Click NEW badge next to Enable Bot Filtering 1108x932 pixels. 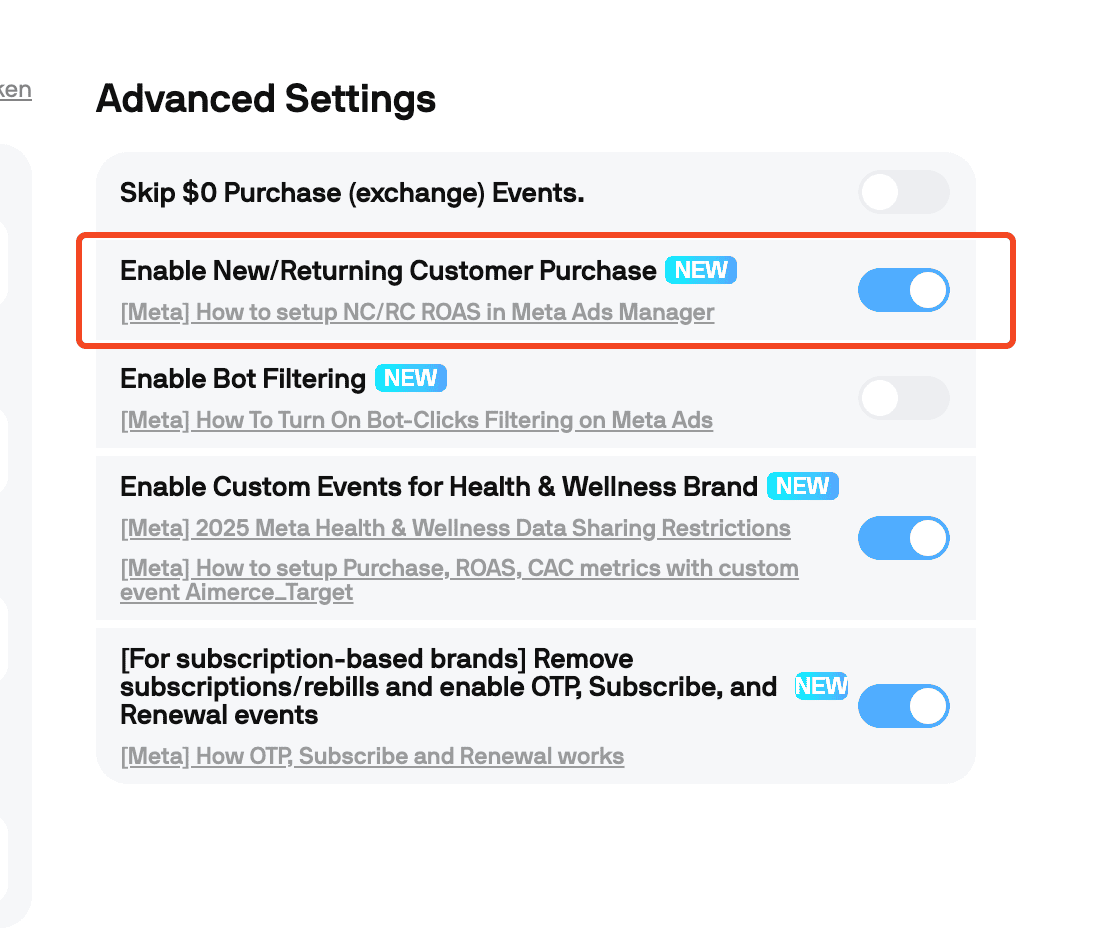pyautogui.click(x=411, y=378)
